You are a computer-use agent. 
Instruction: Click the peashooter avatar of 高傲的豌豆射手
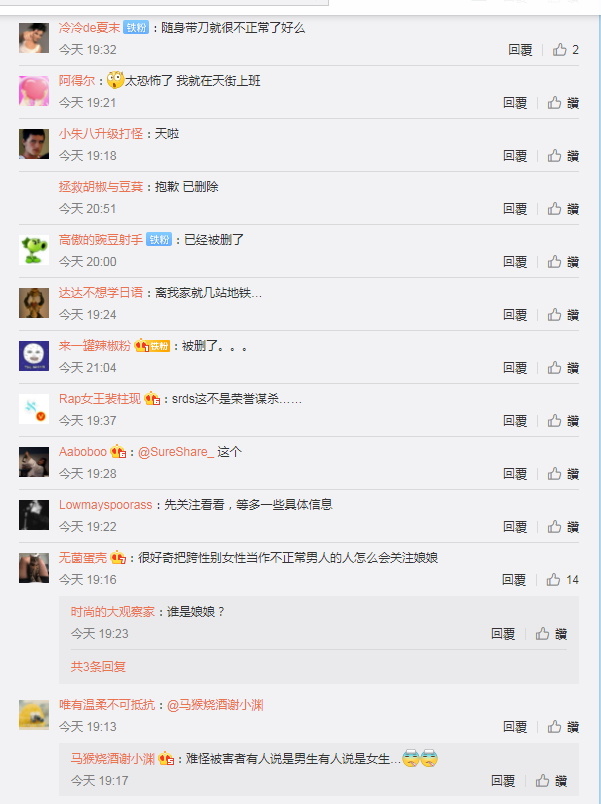click(34, 250)
